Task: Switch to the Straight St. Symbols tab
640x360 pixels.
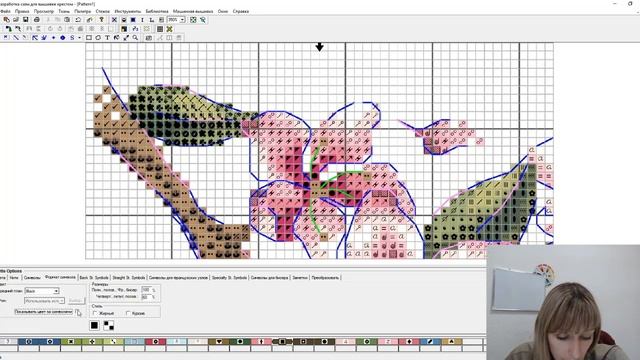Action: point(128,278)
